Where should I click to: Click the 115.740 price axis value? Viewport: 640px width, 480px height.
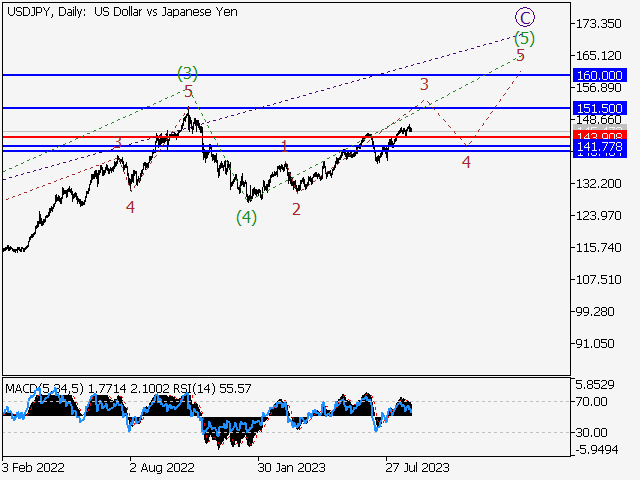pyautogui.click(x=598, y=248)
